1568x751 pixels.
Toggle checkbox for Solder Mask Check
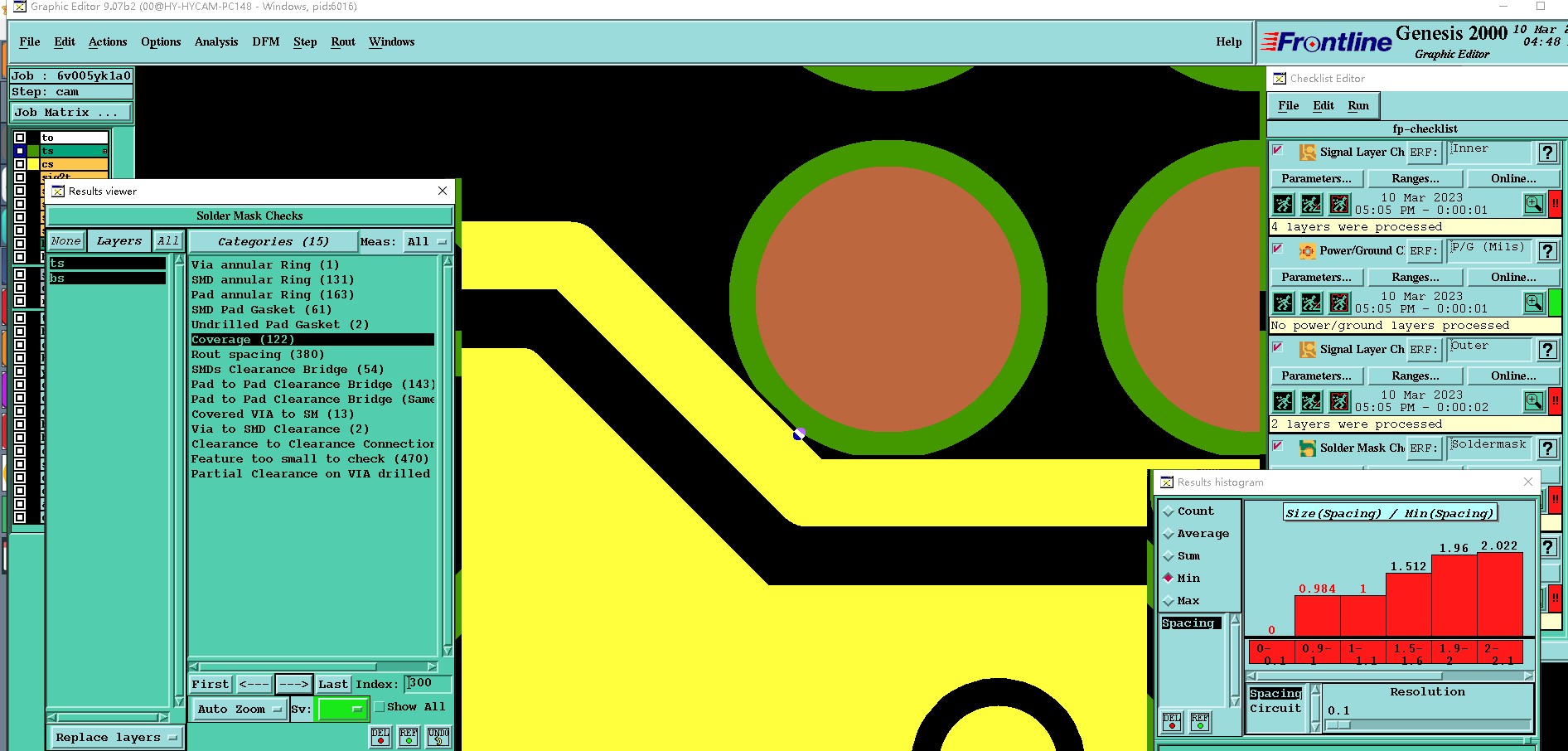(x=1278, y=446)
